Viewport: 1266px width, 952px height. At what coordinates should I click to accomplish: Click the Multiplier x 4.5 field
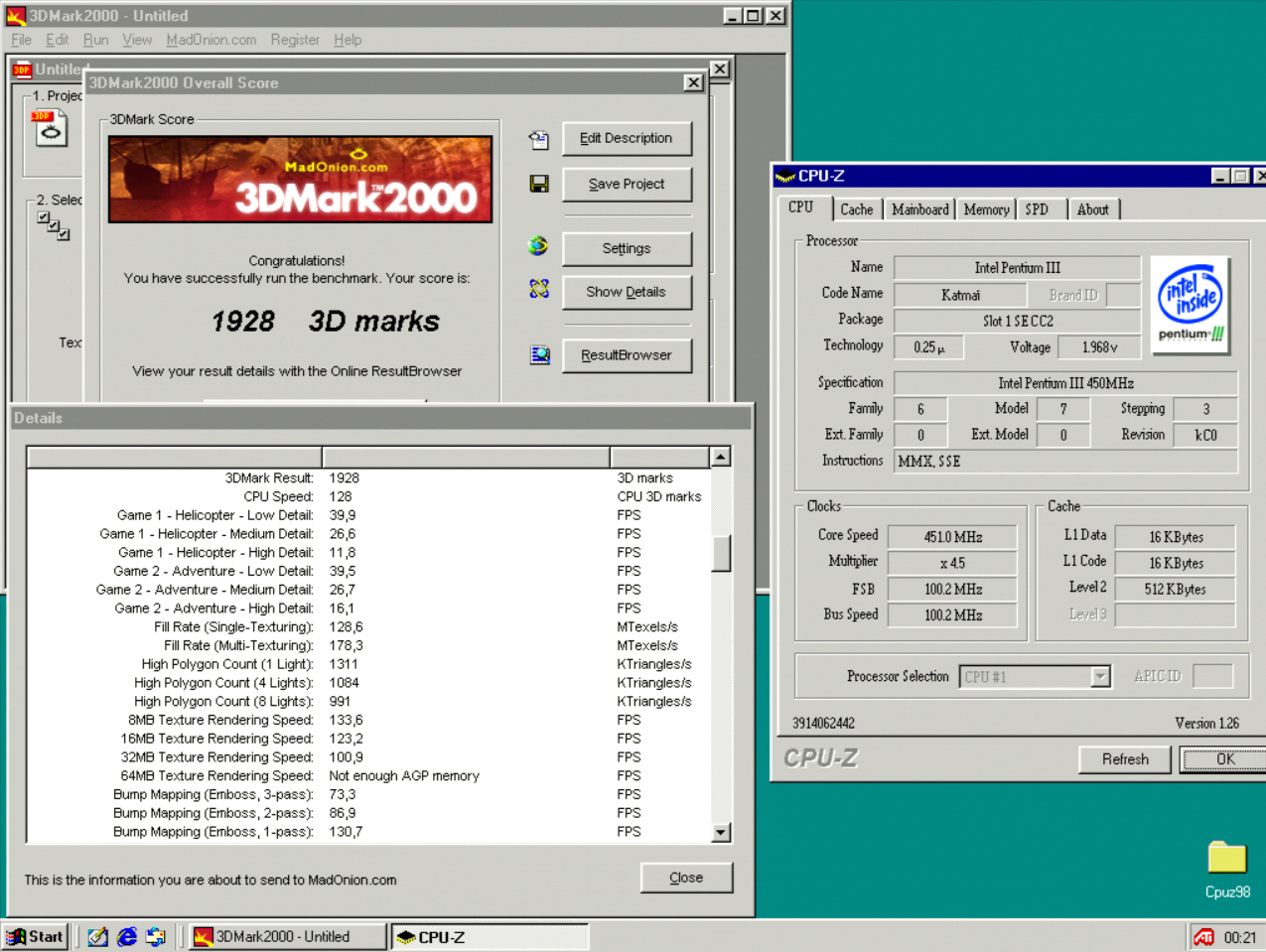tap(952, 563)
